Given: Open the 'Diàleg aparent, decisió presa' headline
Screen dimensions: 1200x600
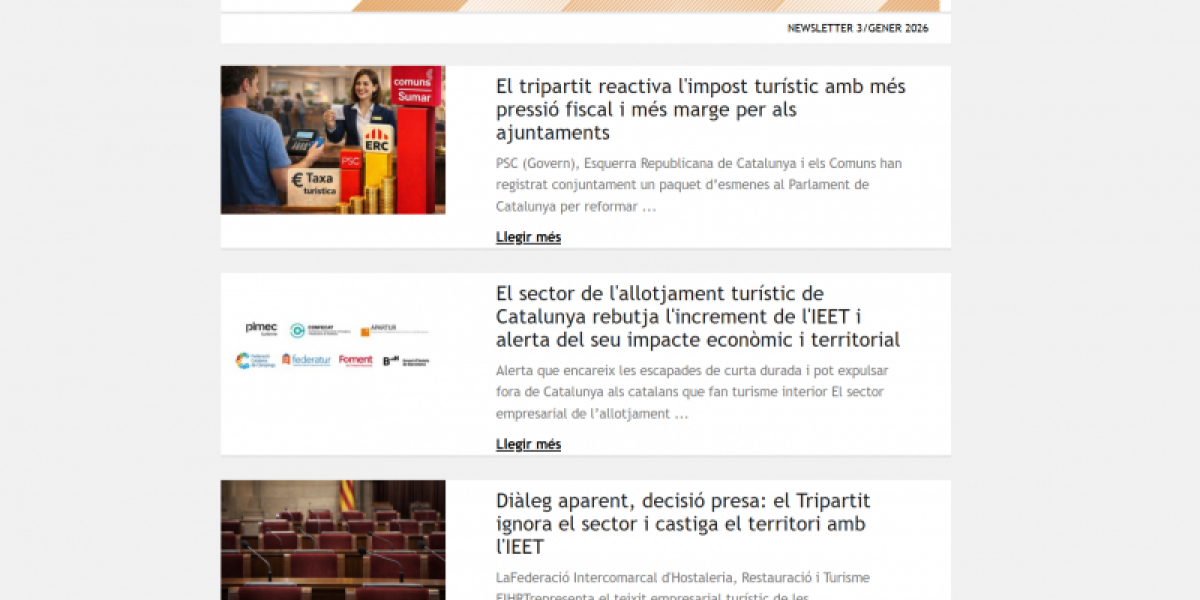Looking at the screenshot, I should coord(683,523).
